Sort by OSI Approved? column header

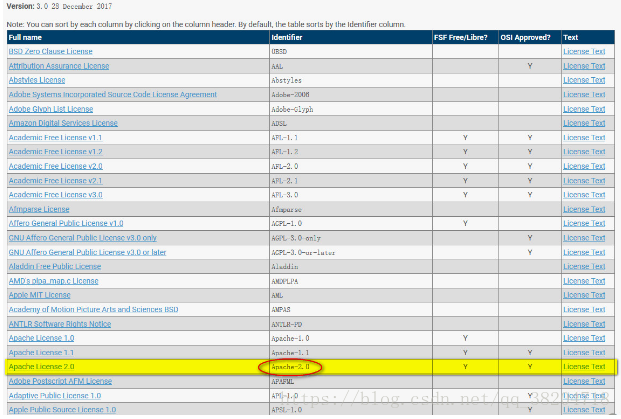click(525, 38)
